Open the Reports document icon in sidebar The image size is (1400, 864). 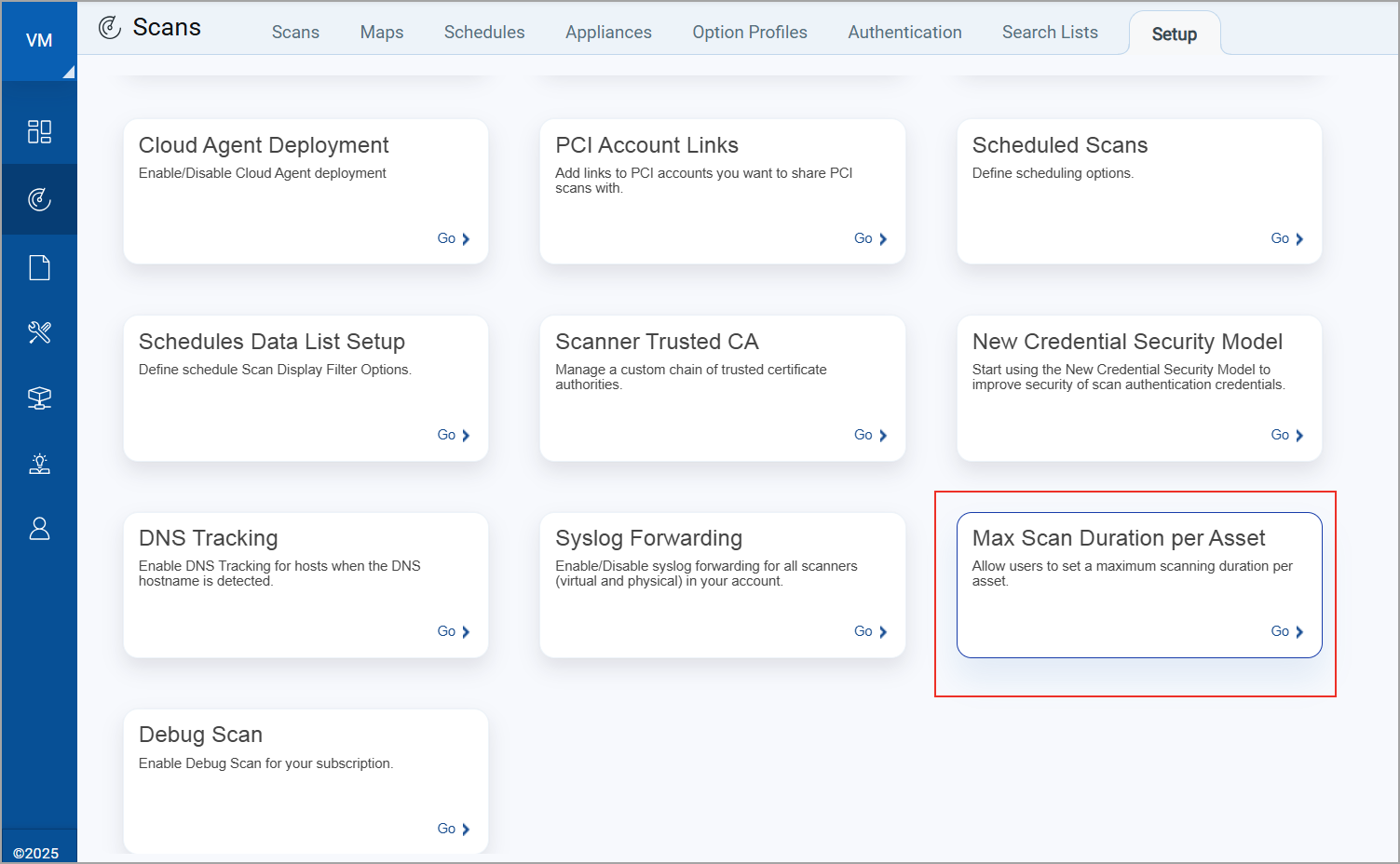[x=39, y=268]
